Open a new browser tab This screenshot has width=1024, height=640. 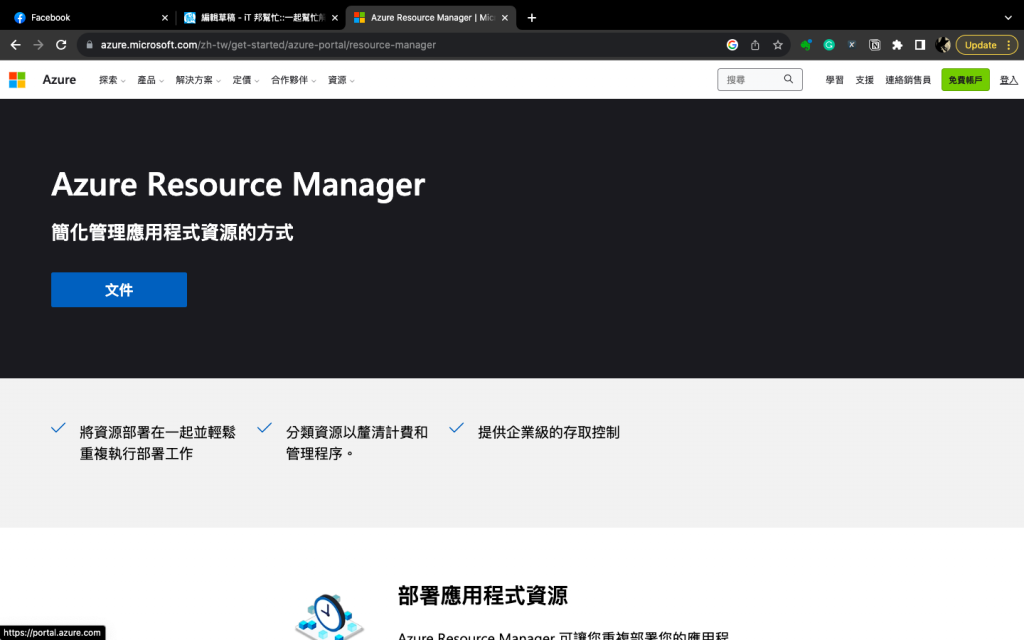tap(532, 18)
